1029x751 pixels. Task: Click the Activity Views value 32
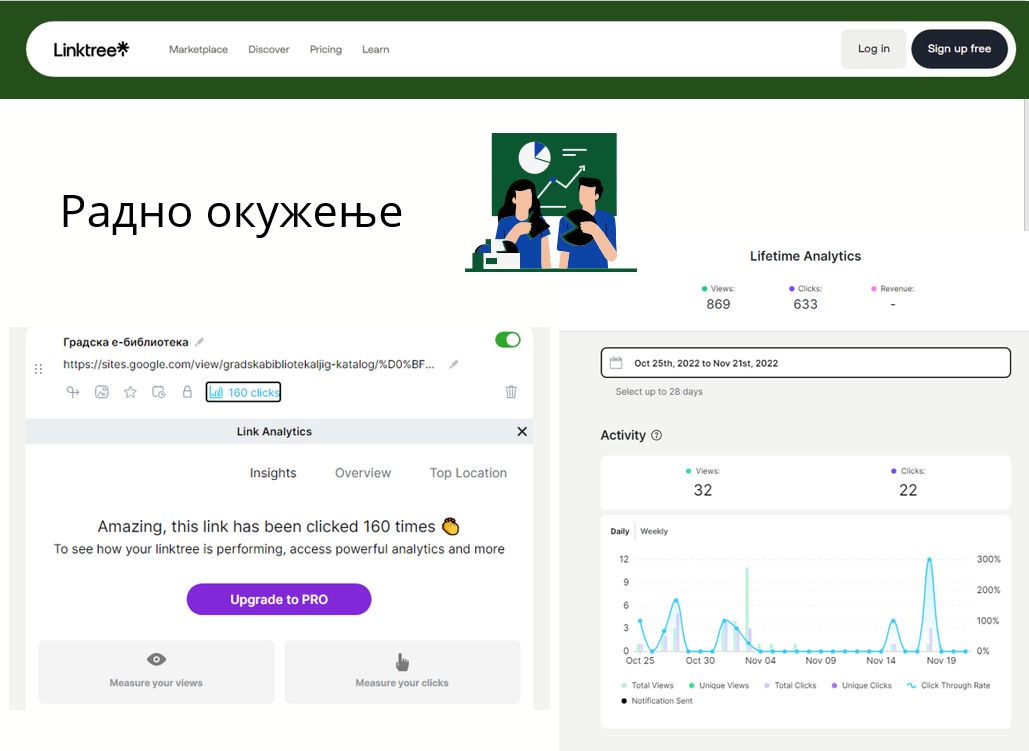click(703, 490)
